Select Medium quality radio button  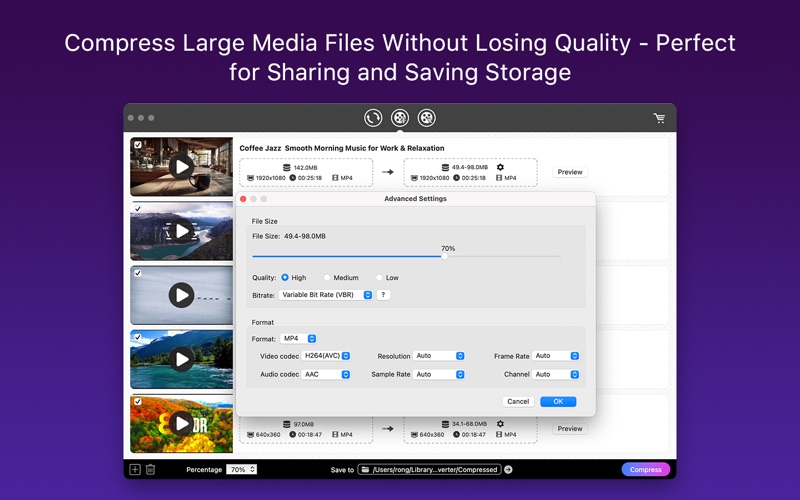point(327,277)
